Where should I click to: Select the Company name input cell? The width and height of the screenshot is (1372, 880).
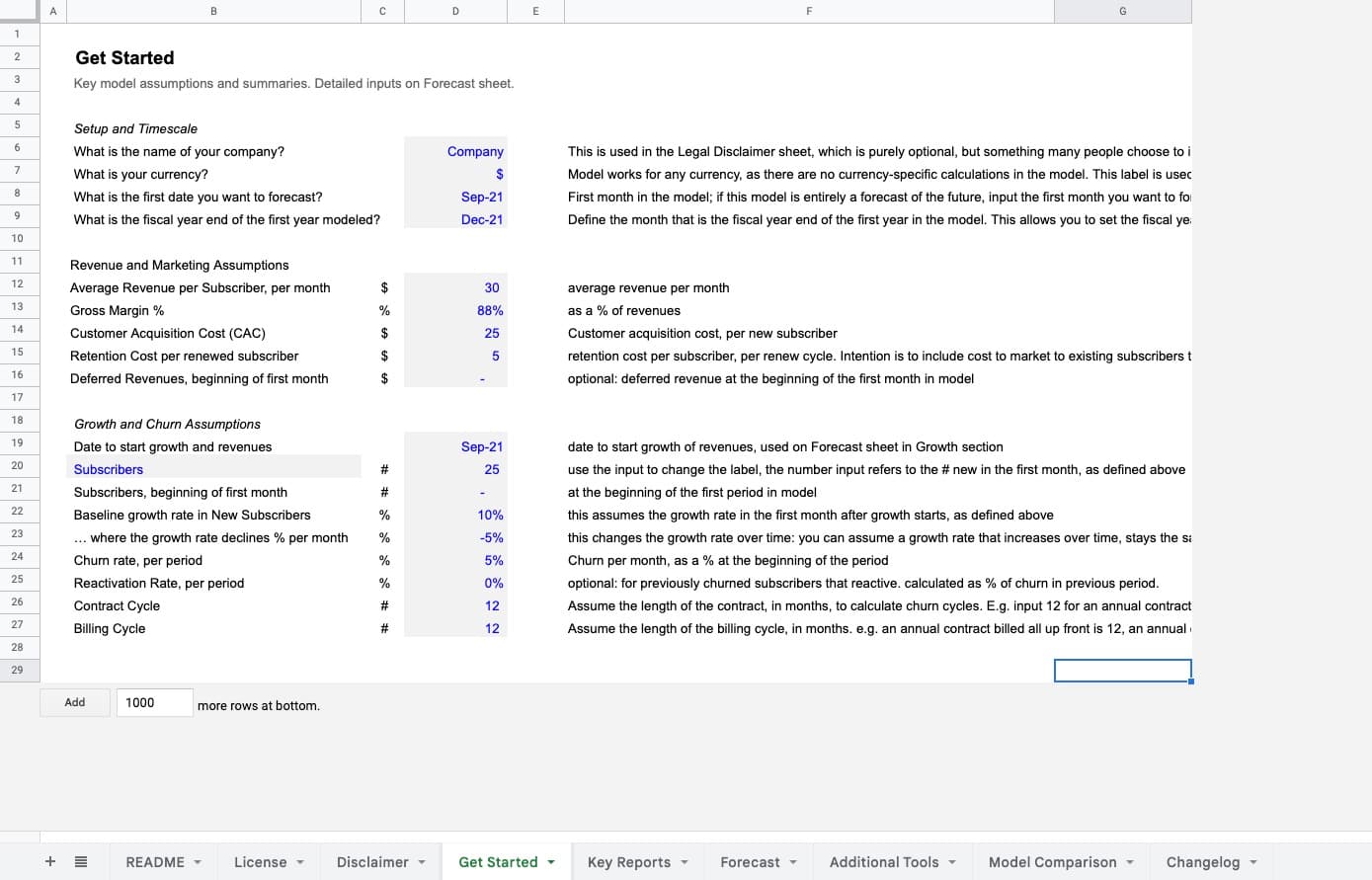455,151
